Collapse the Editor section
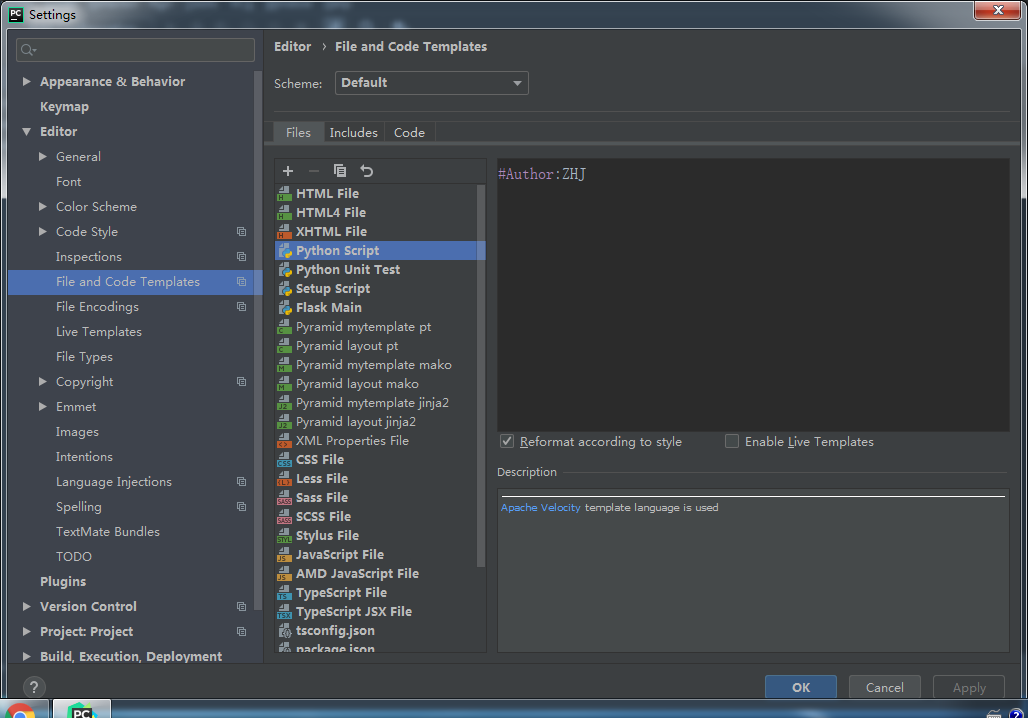The height and width of the screenshot is (718, 1028). (x=26, y=131)
